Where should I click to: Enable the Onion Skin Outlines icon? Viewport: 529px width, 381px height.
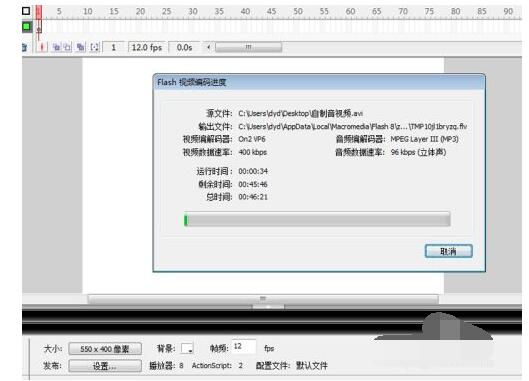pyautogui.click(x=67, y=47)
